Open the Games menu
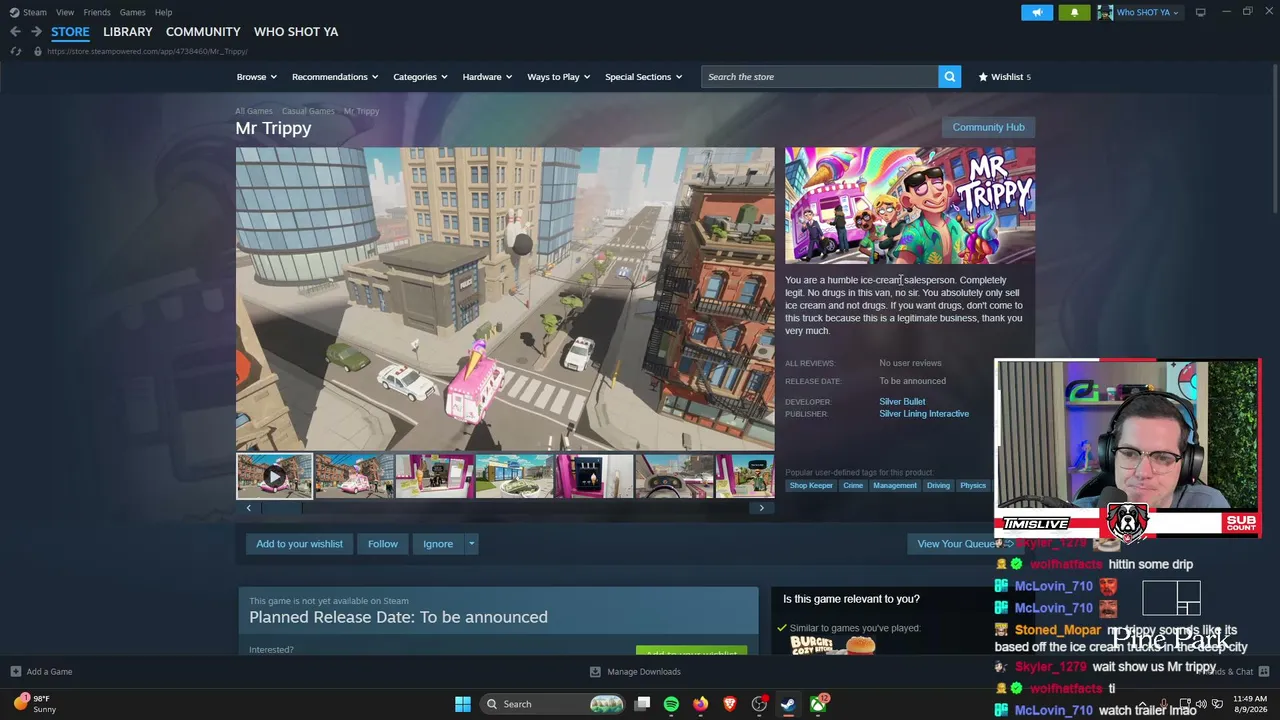1280x720 pixels. [132, 12]
